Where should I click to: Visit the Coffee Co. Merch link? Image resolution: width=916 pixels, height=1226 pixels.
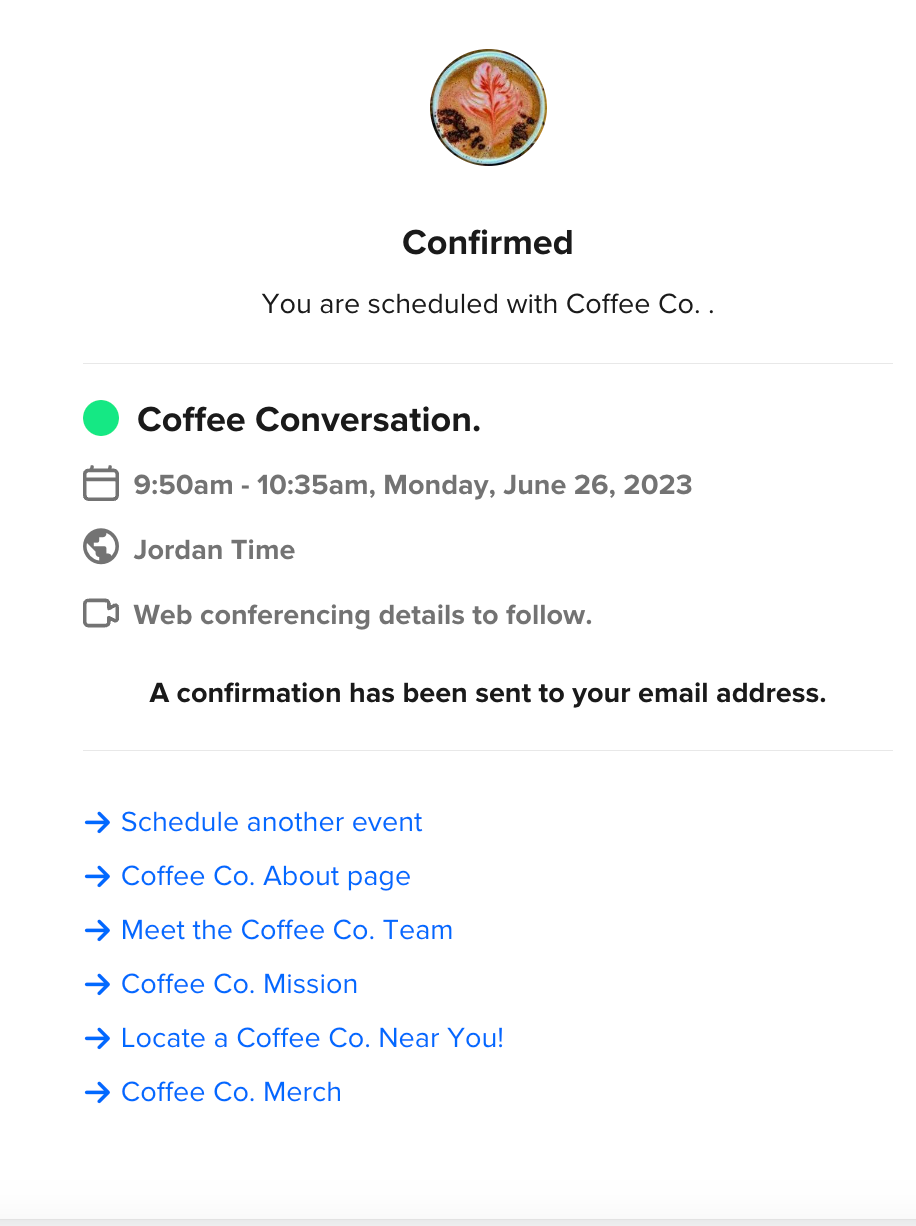coord(231,1092)
